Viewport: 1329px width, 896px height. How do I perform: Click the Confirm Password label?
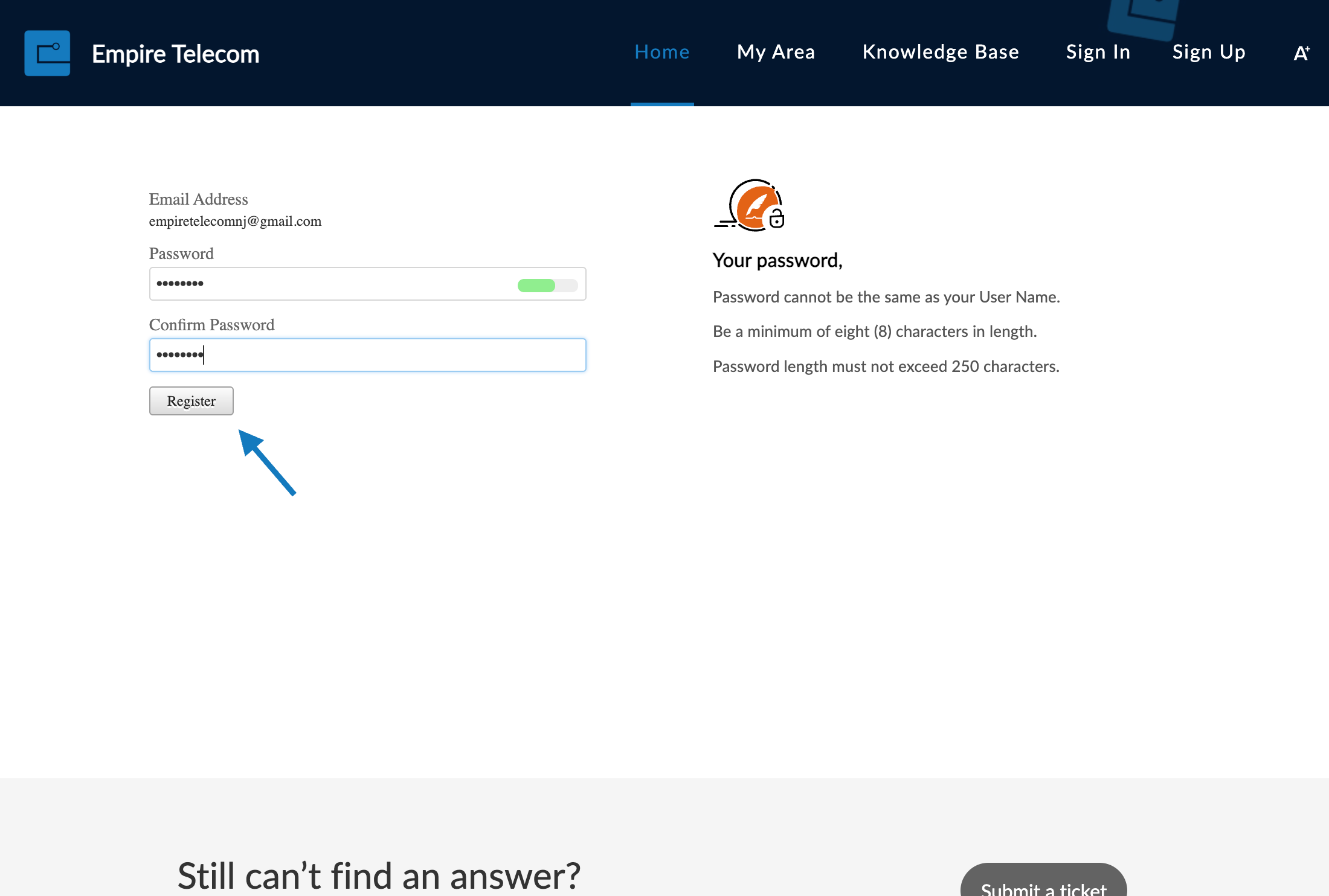pyautogui.click(x=212, y=325)
